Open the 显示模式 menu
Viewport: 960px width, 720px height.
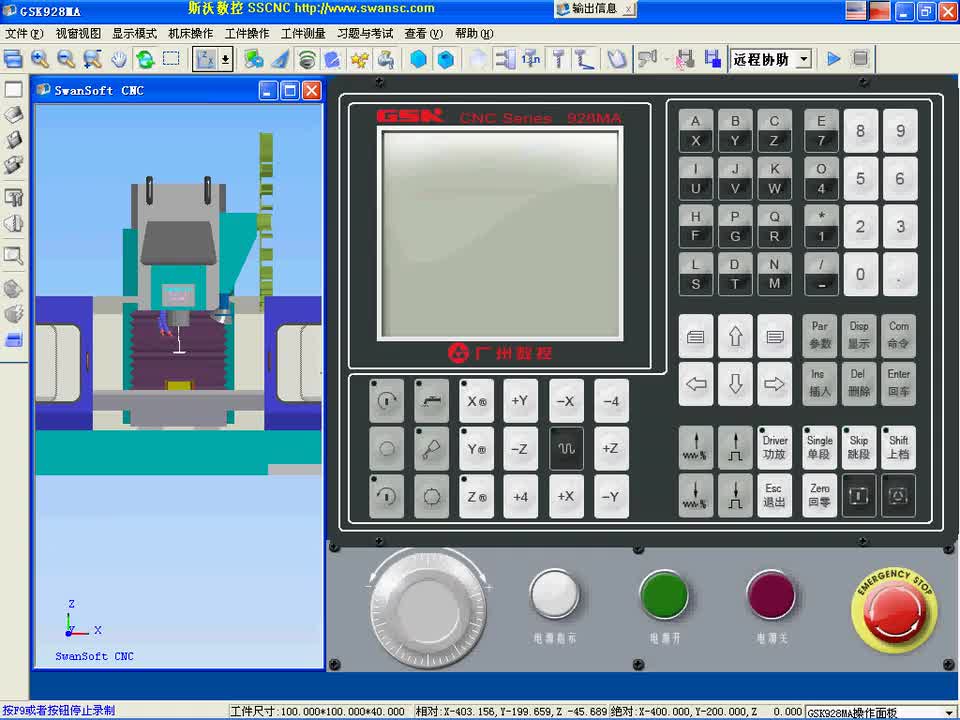[x=135, y=33]
